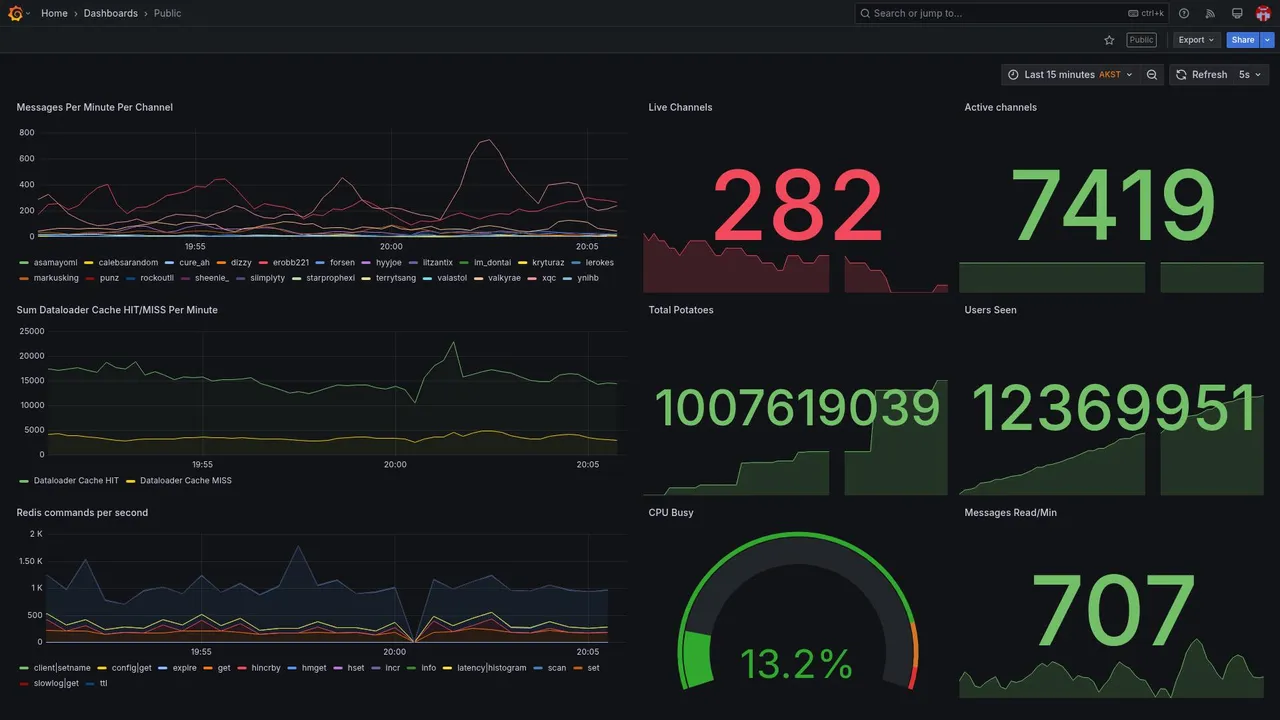Image resolution: width=1280 pixels, height=720 pixels.
Task: Open the Export dropdown menu
Action: [1196, 40]
